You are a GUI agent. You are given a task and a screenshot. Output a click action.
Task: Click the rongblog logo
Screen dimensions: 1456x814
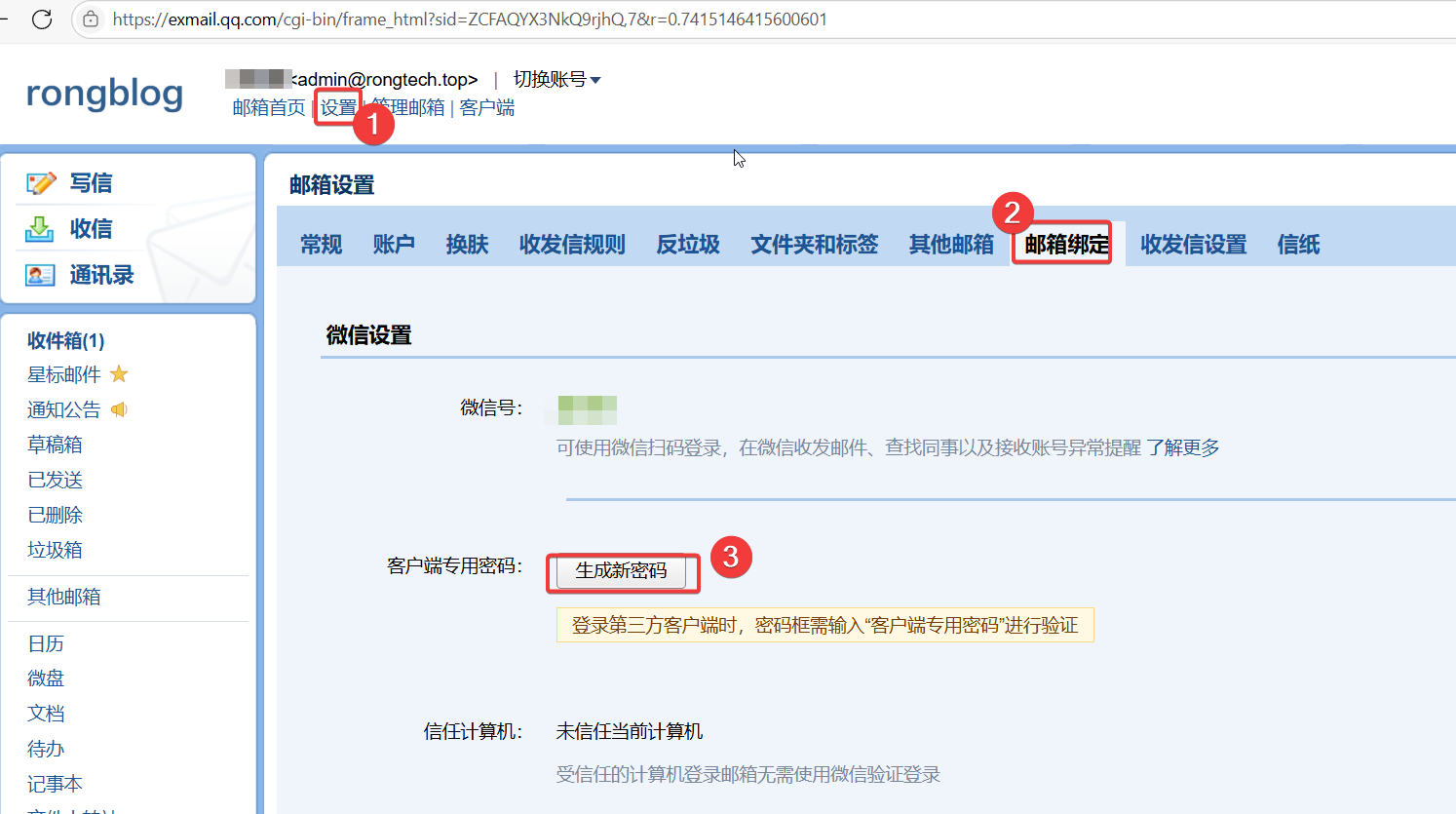coord(104,94)
